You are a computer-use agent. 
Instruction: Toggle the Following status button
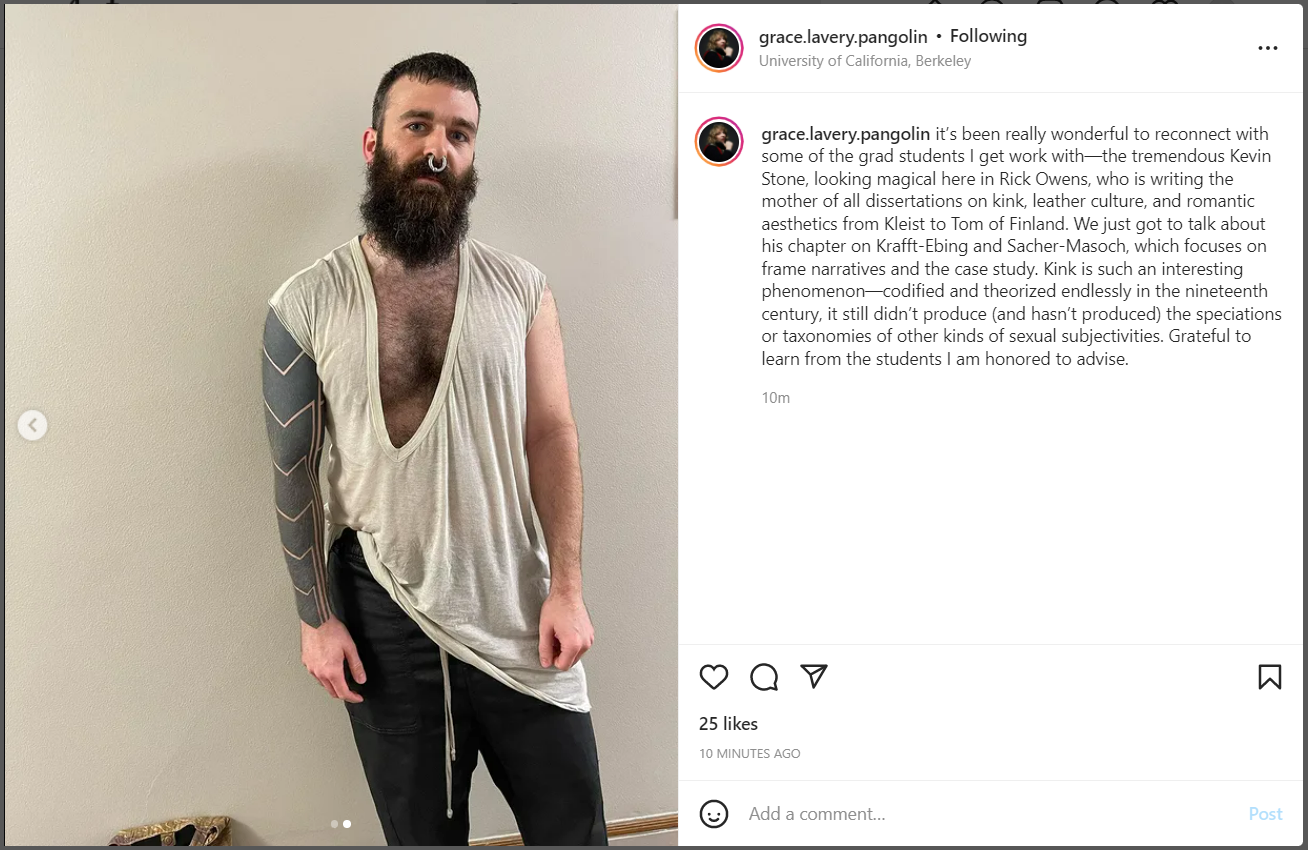tap(988, 36)
